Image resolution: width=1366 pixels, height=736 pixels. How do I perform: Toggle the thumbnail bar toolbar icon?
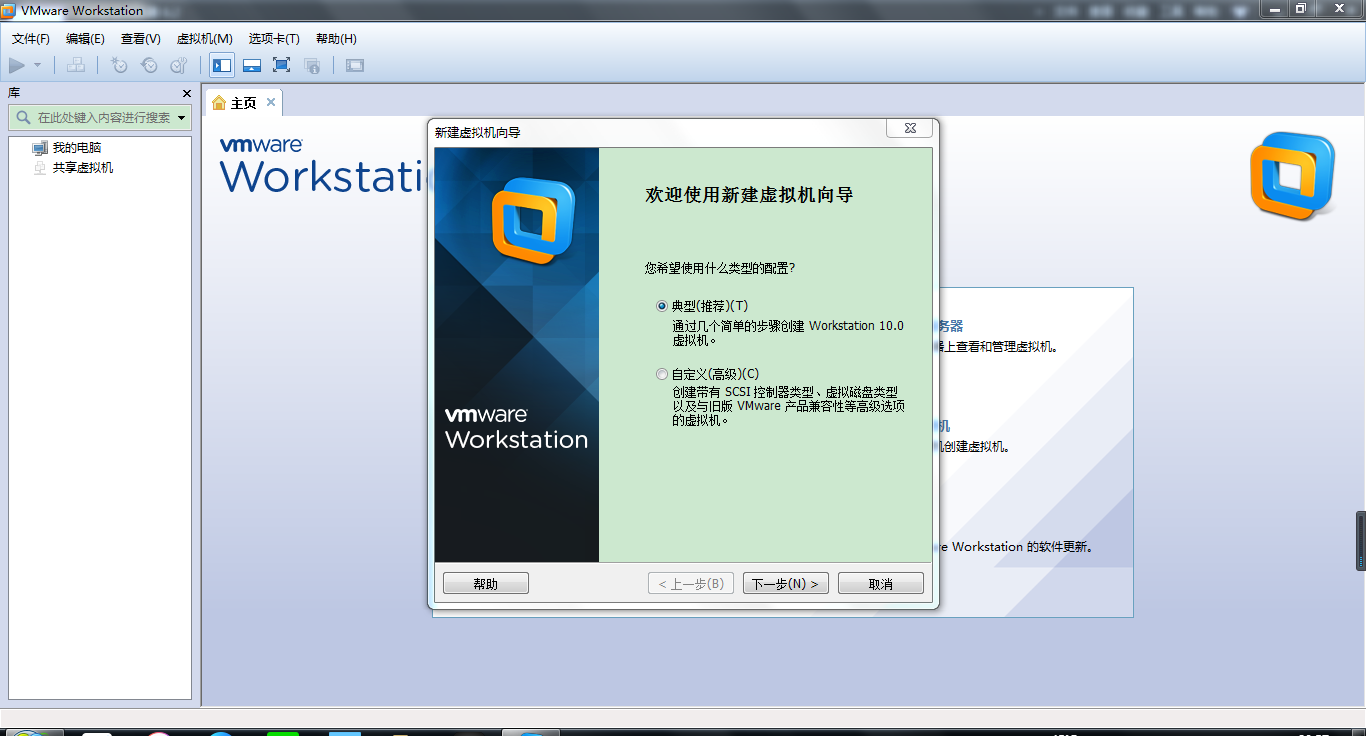(252, 65)
